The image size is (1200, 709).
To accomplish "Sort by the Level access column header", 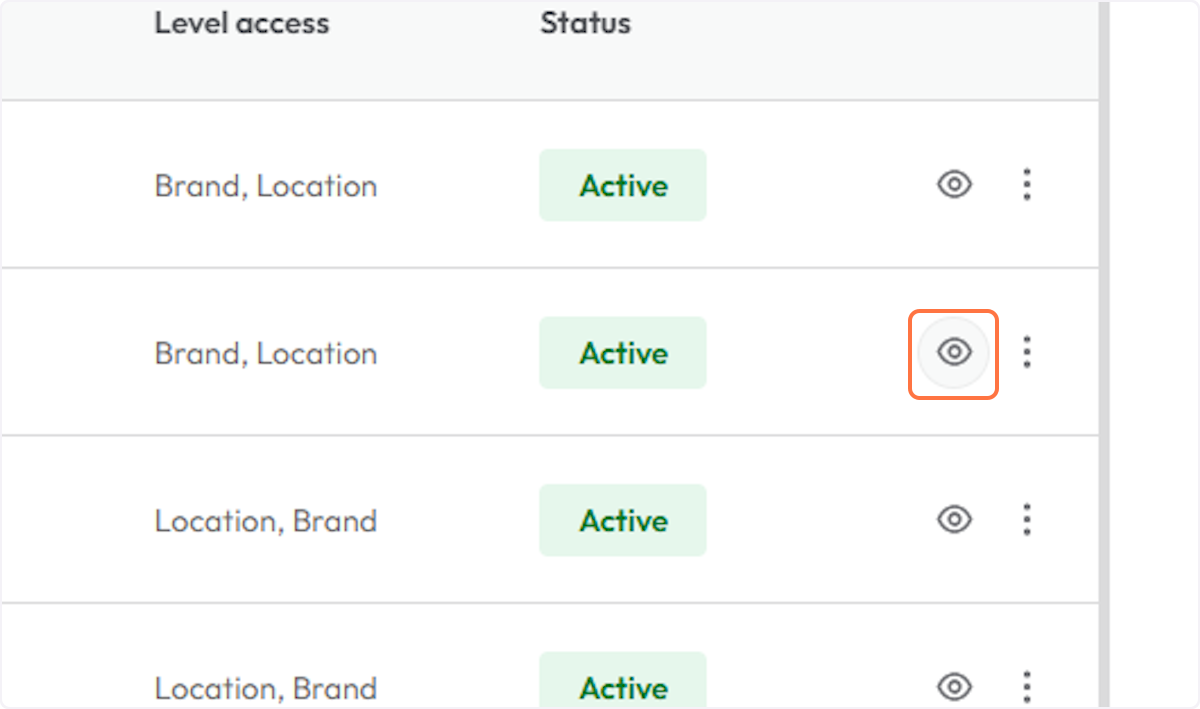I will click(x=241, y=24).
